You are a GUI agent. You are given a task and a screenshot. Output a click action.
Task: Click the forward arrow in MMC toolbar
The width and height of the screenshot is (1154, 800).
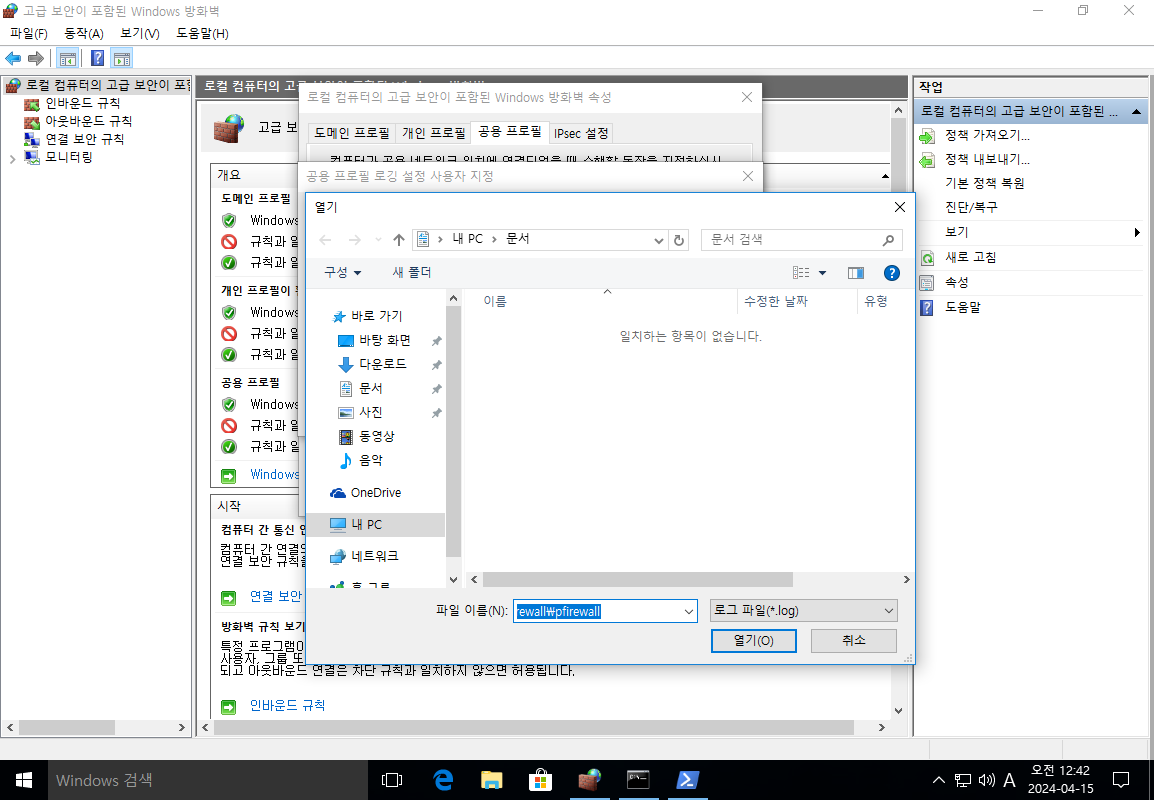(35, 58)
